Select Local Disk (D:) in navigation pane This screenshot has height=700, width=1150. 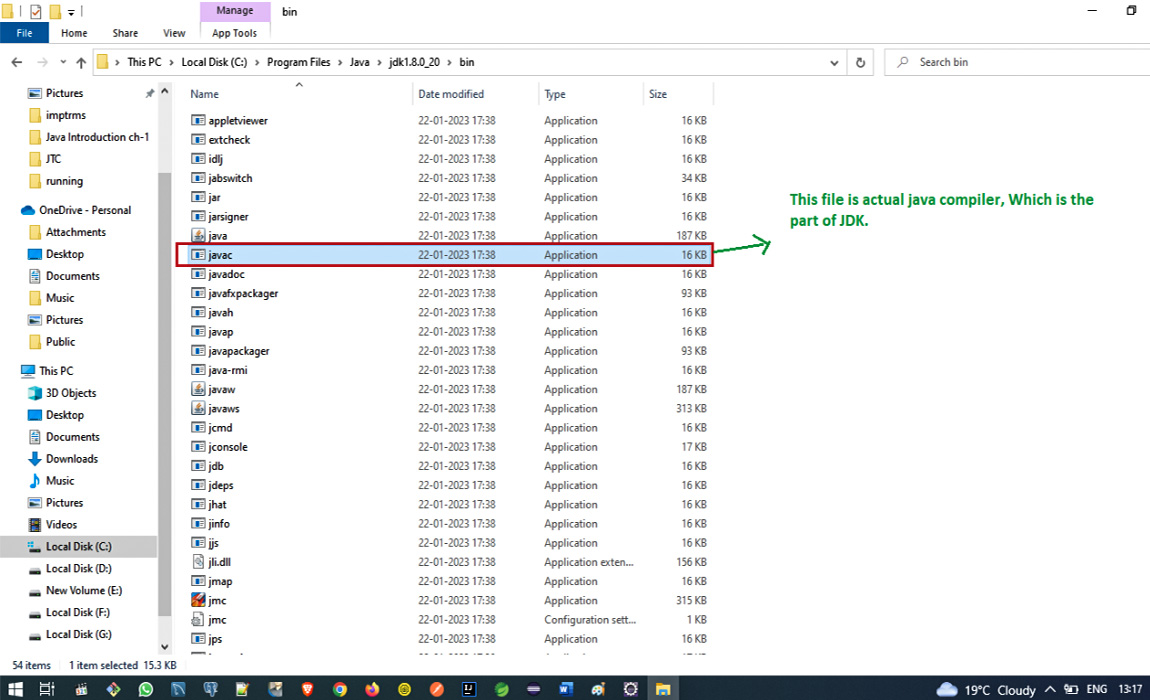[78, 568]
